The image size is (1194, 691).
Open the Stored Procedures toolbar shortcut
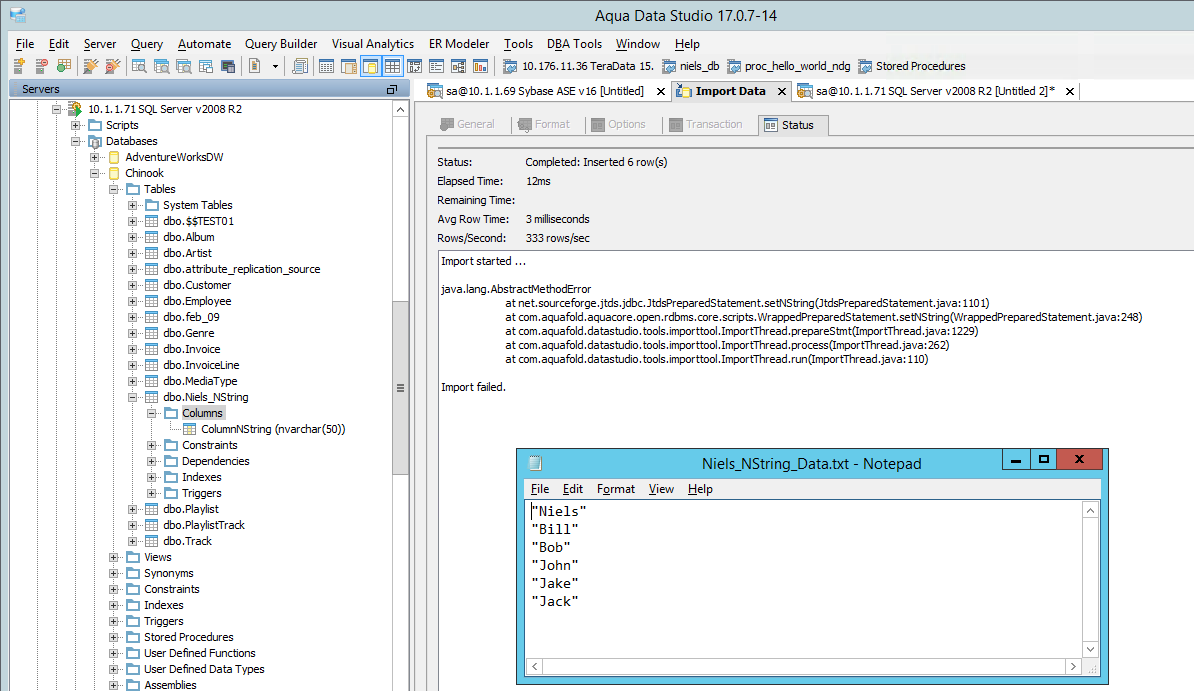[911, 66]
